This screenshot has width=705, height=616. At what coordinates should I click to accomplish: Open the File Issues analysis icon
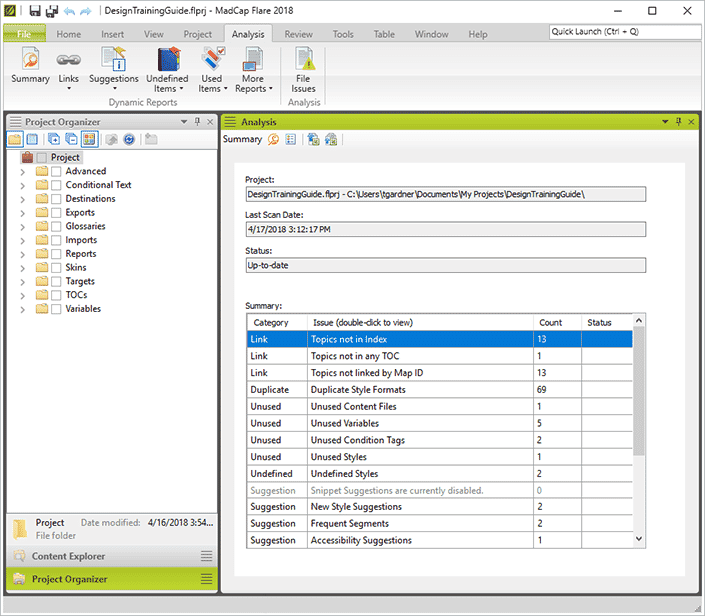[x=303, y=60]
